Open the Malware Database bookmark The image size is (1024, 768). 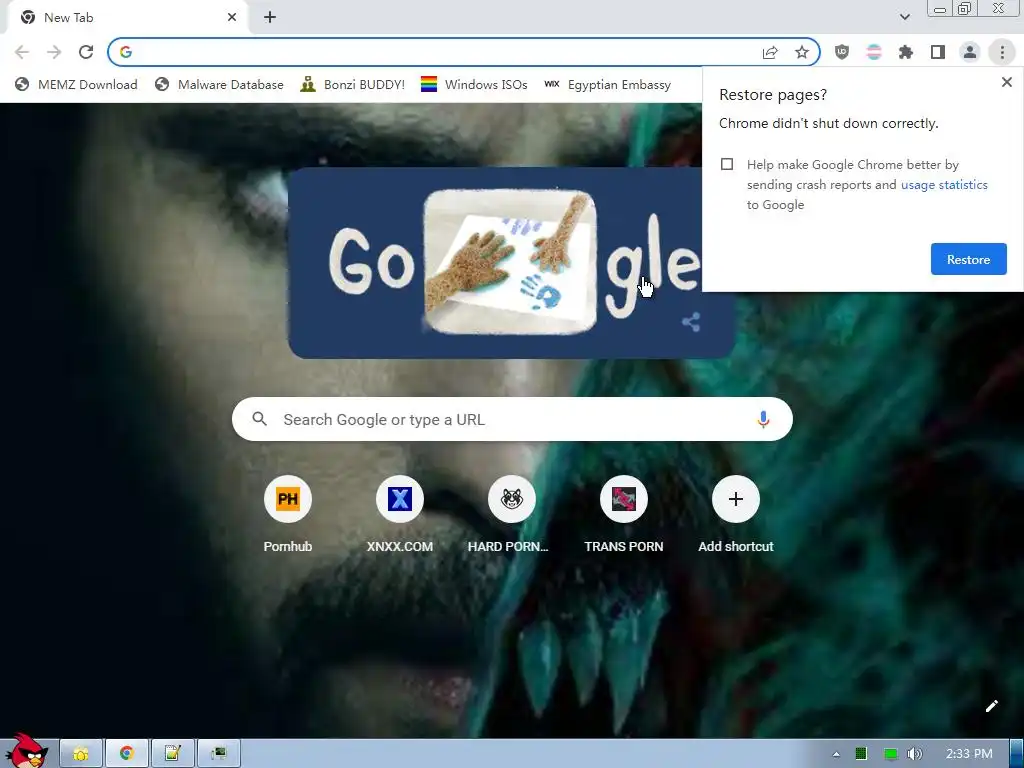219,84
